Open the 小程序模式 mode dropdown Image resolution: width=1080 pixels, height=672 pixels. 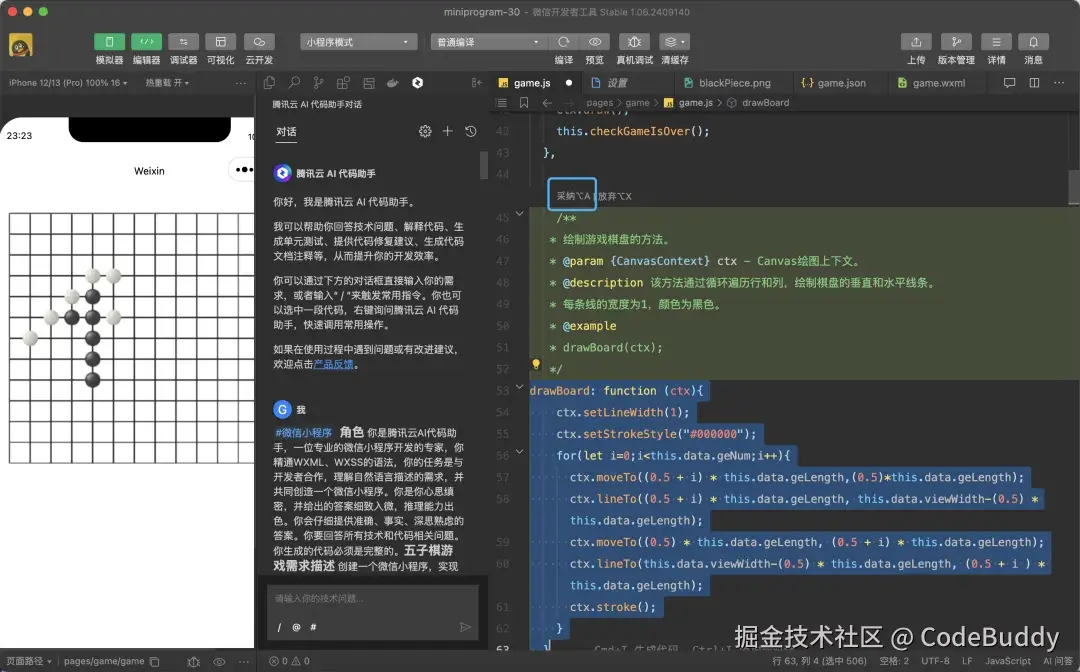pyautogui.click(x=360, y=42)
